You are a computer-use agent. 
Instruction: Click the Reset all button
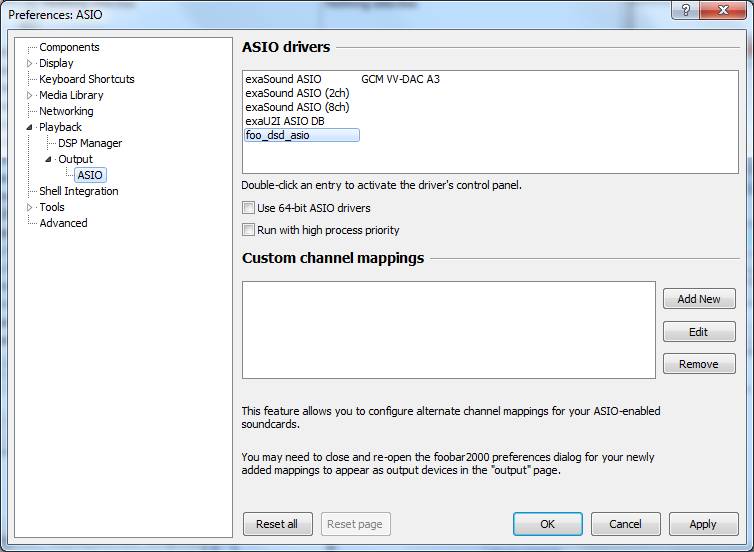point(277,524)
